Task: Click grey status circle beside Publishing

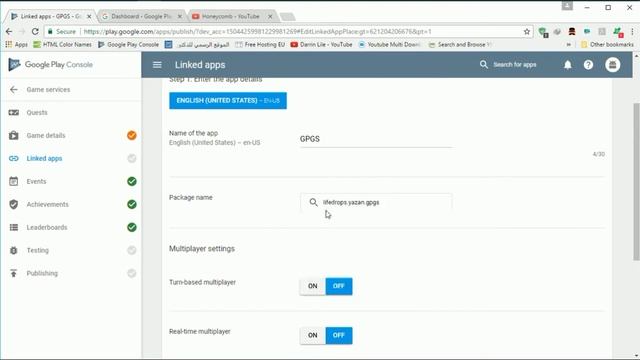Action: [x=131, y=273]
